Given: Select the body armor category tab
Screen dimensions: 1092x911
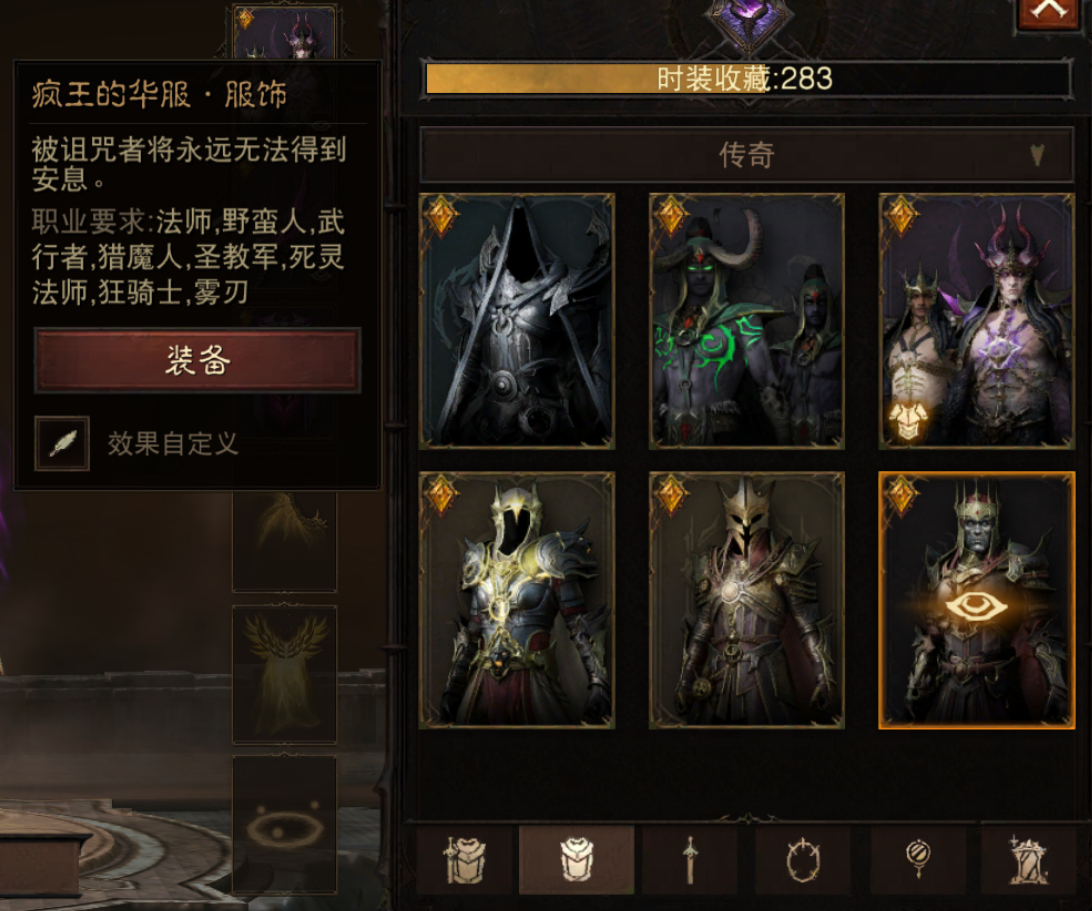Looking at the screenshot, I should click(x=577, y=859).
